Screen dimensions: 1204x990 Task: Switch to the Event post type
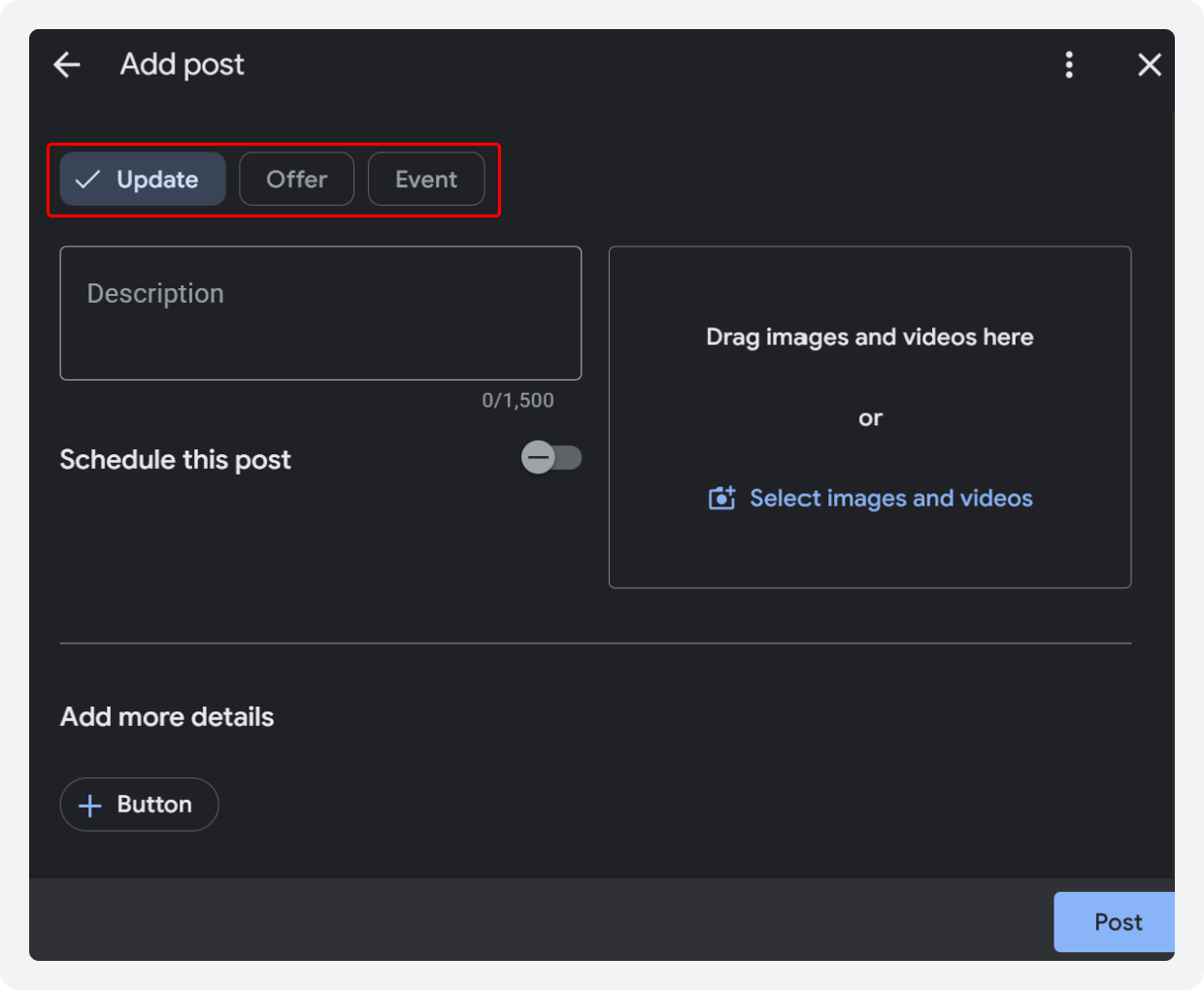point(426,180)
